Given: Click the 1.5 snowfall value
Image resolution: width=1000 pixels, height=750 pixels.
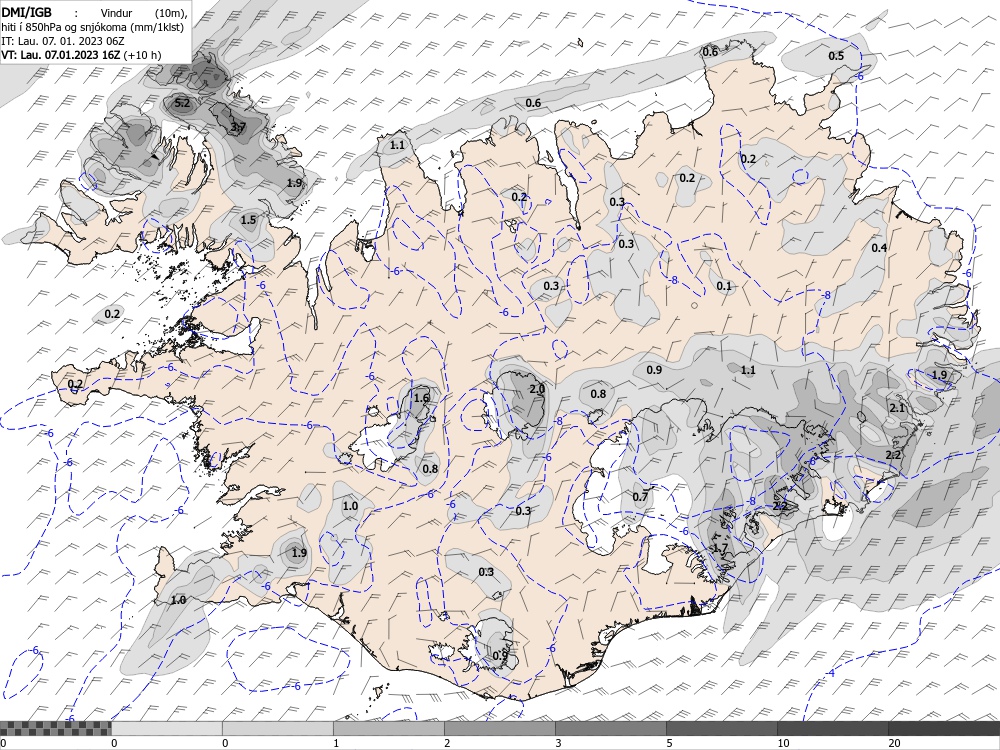Looking at the screenshot, I should click(248, 220).
